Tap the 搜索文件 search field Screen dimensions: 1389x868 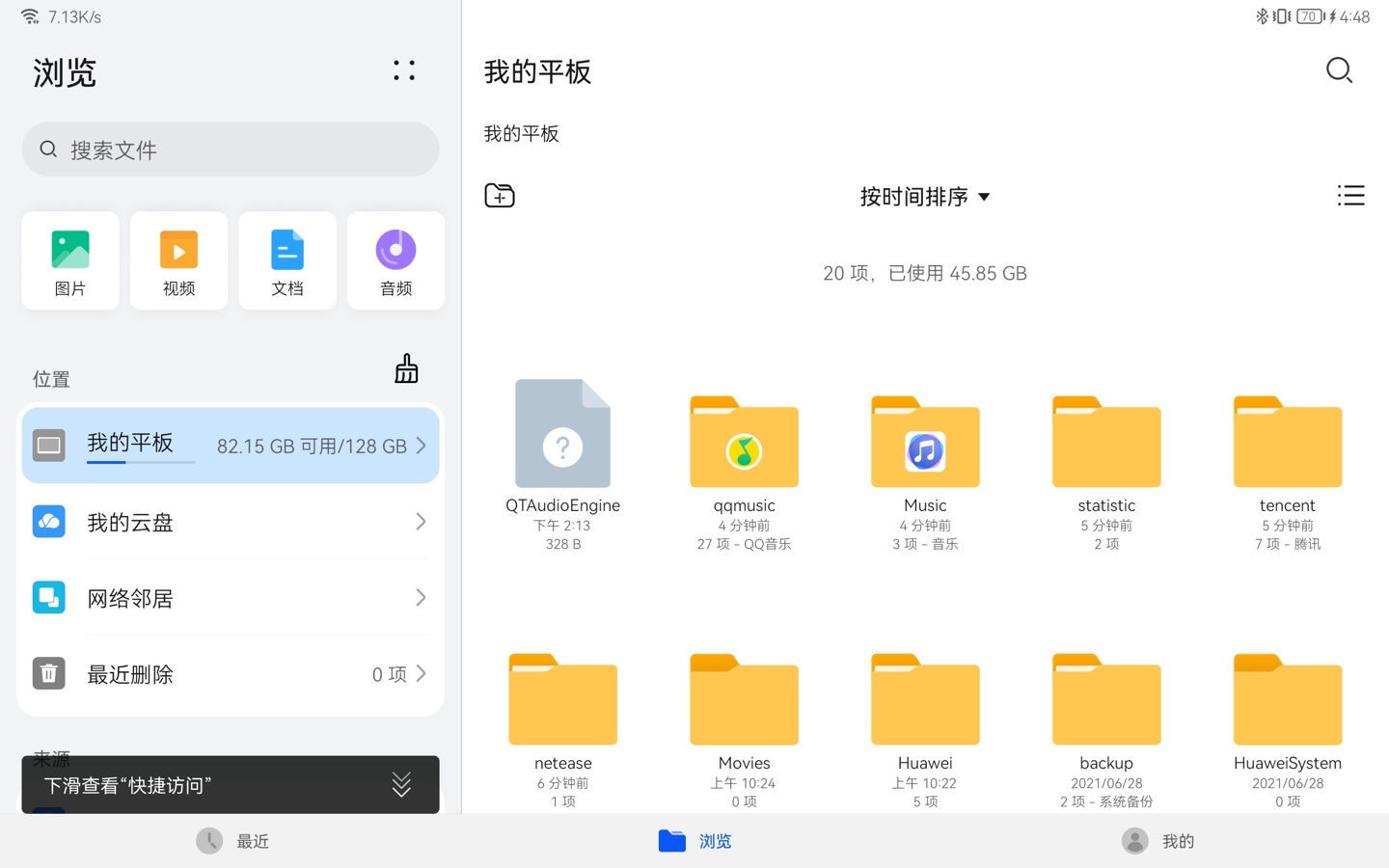[x=230, y=149]
